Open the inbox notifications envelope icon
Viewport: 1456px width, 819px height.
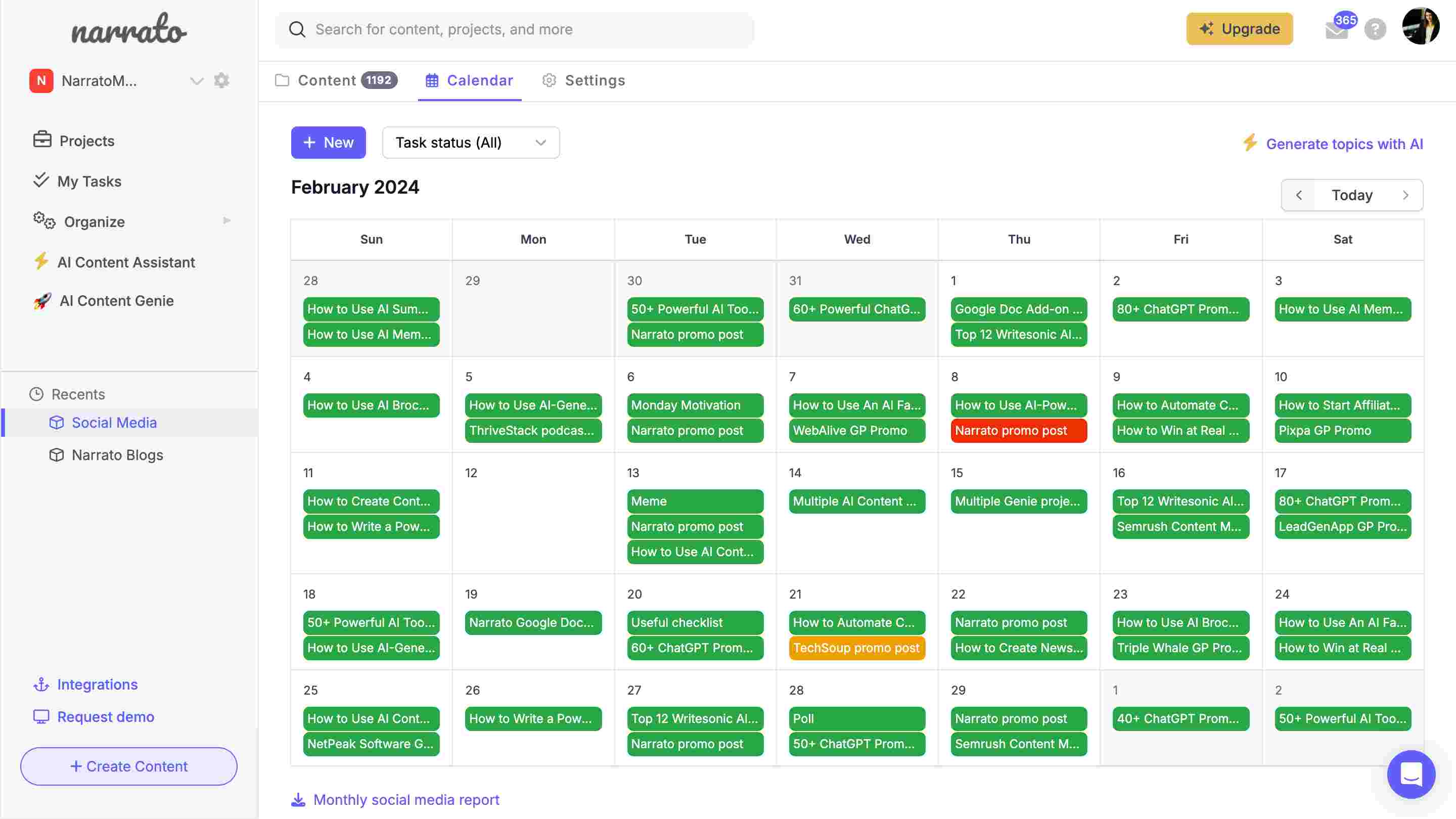1336,30
